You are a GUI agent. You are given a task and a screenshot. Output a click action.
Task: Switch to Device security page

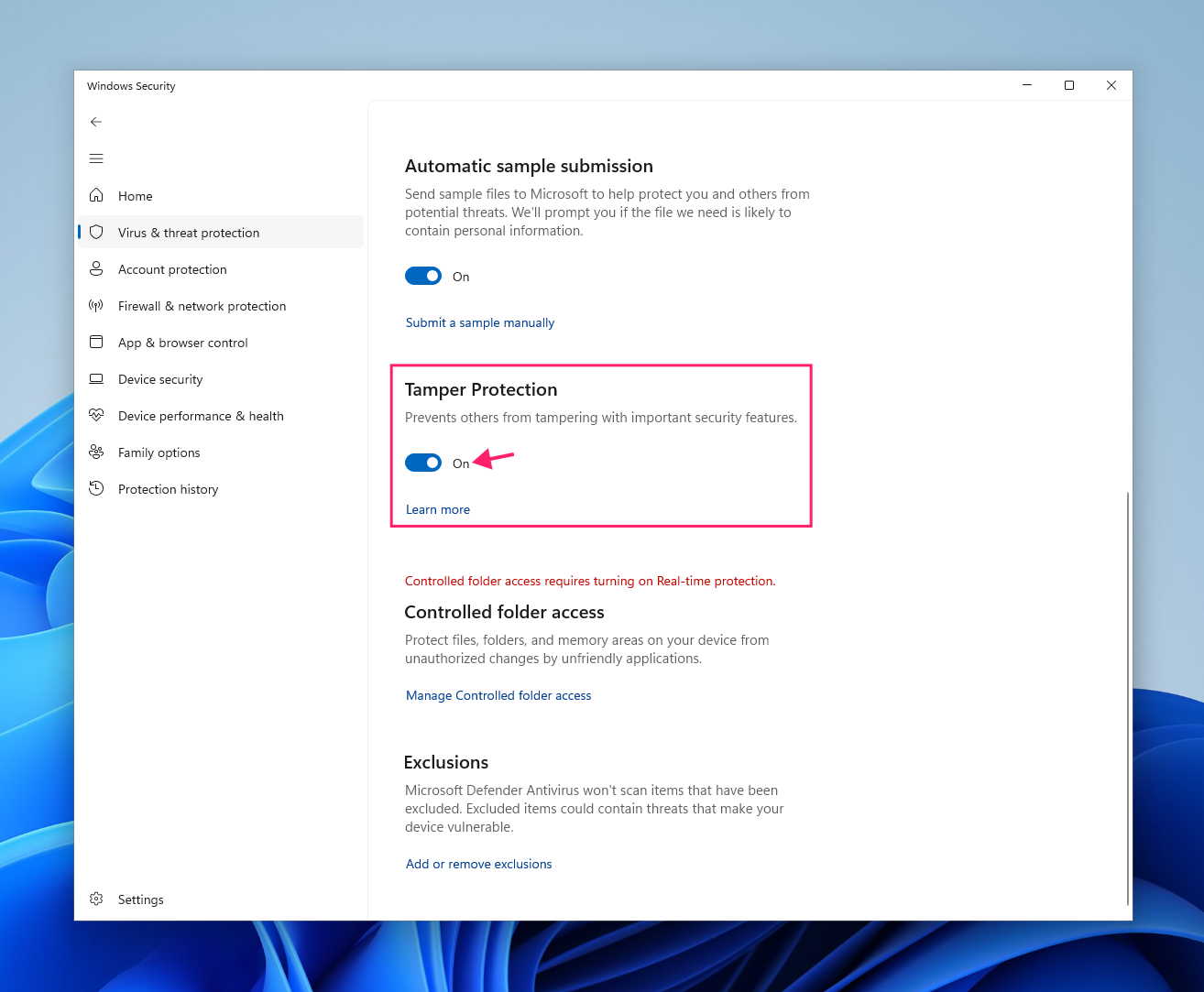(221, 378)
